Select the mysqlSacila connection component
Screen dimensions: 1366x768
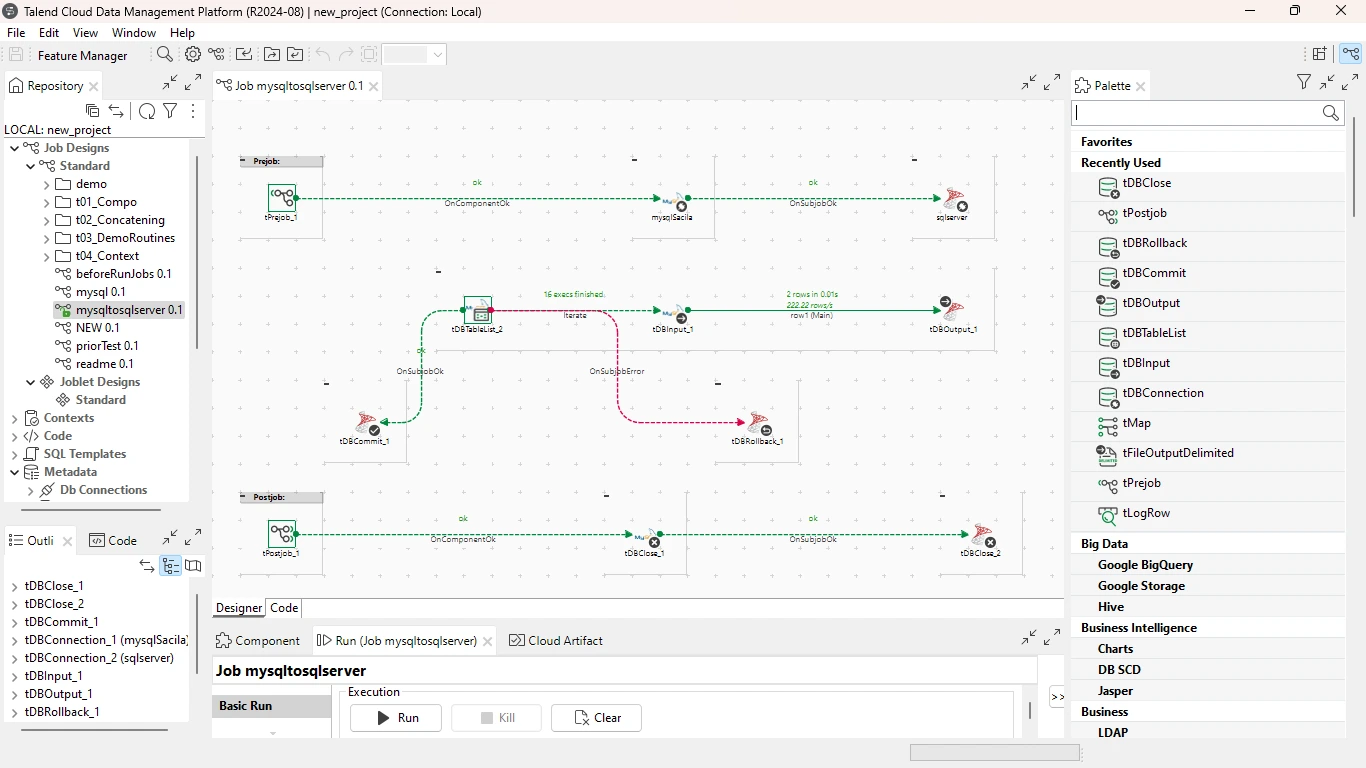click(x=673, y=200)
